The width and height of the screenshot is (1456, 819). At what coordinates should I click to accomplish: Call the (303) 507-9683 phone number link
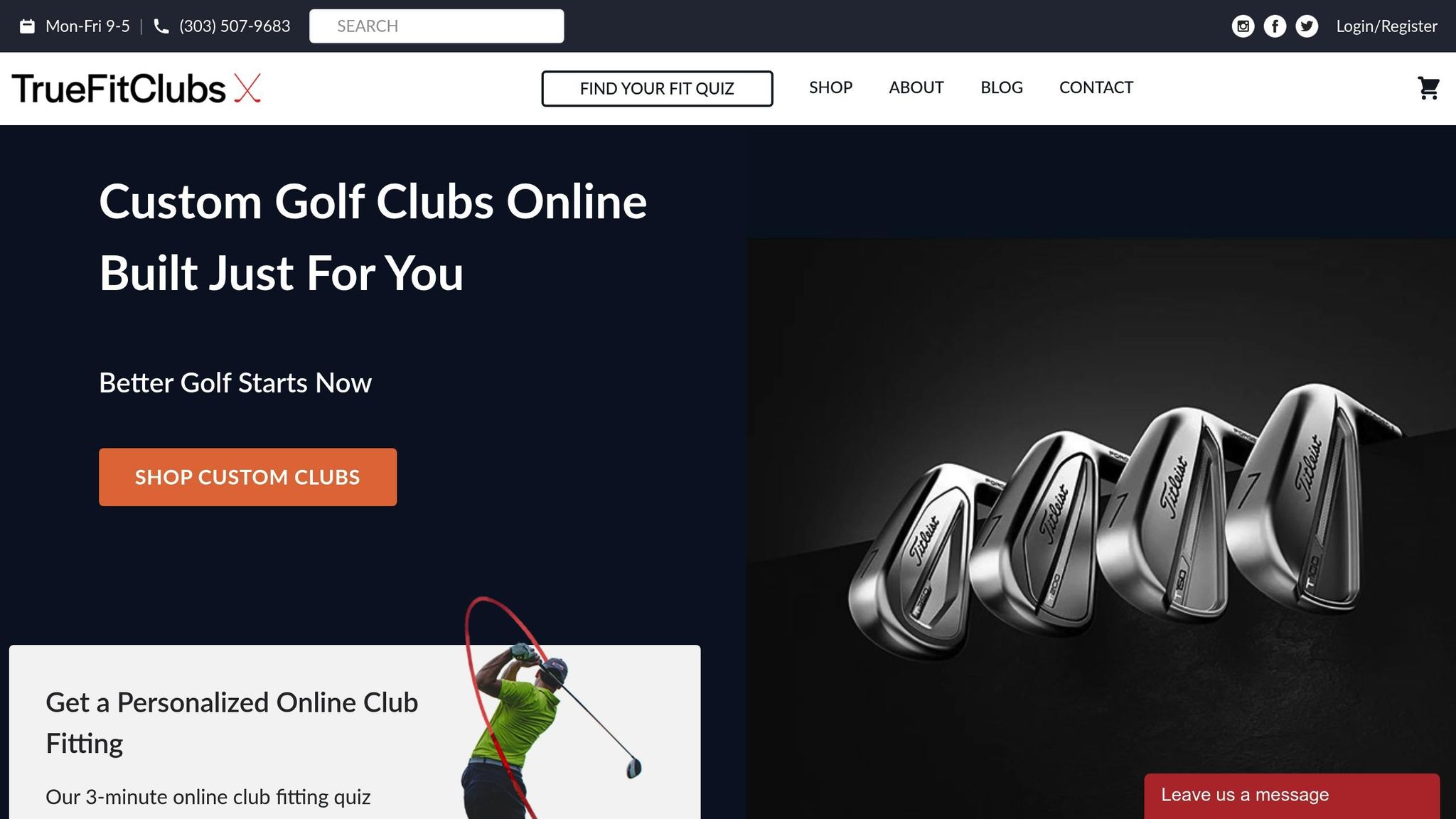point(235,26)
